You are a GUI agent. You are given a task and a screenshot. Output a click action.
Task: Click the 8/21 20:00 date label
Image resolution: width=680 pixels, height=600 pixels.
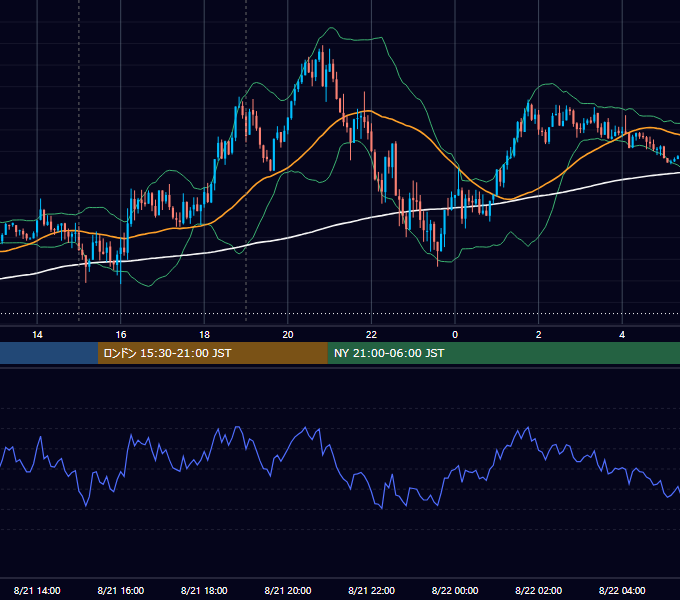pyautogui.click(x=288, y=590)
